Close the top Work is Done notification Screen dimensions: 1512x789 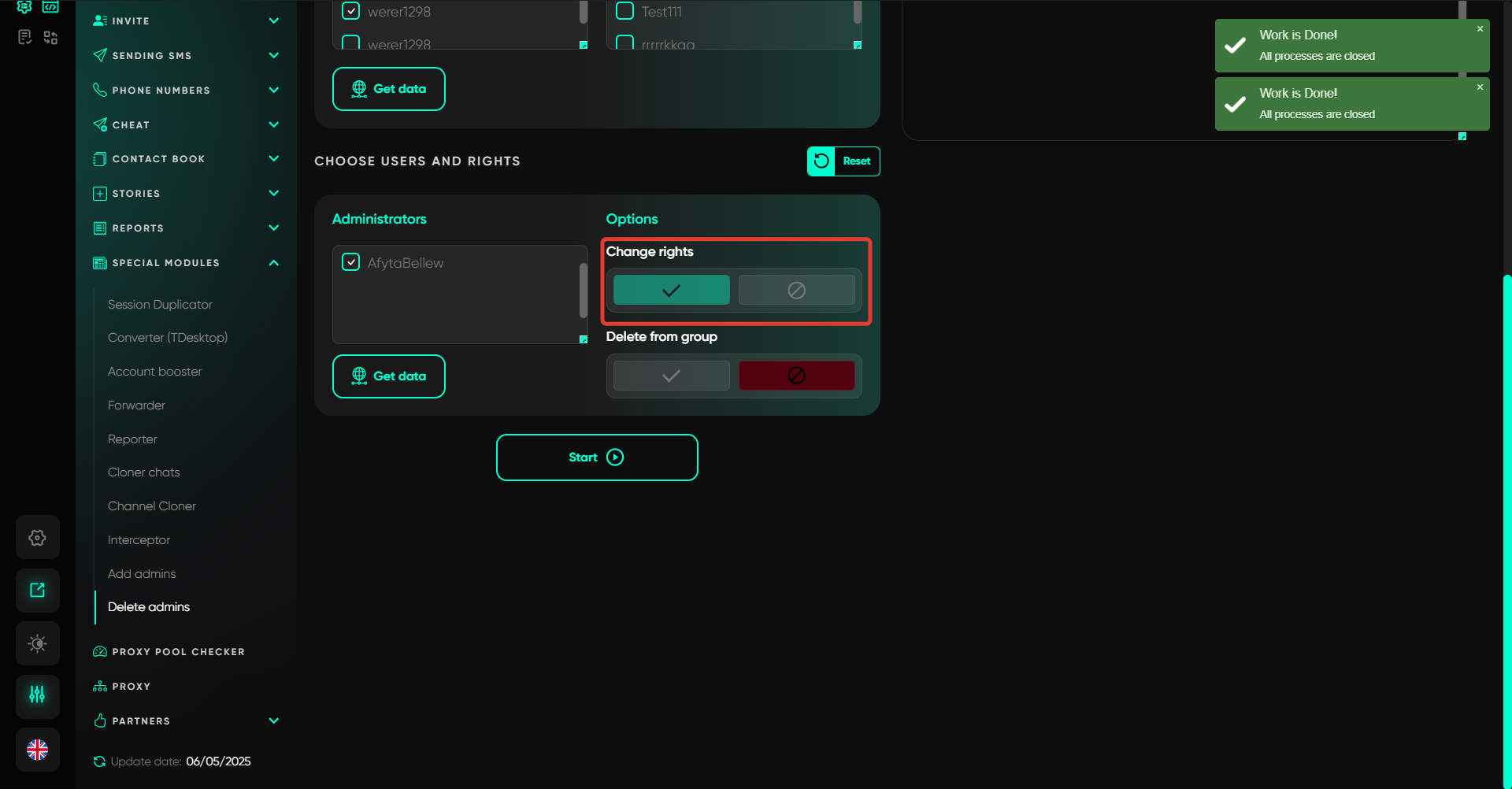[x=1480, y=29]
